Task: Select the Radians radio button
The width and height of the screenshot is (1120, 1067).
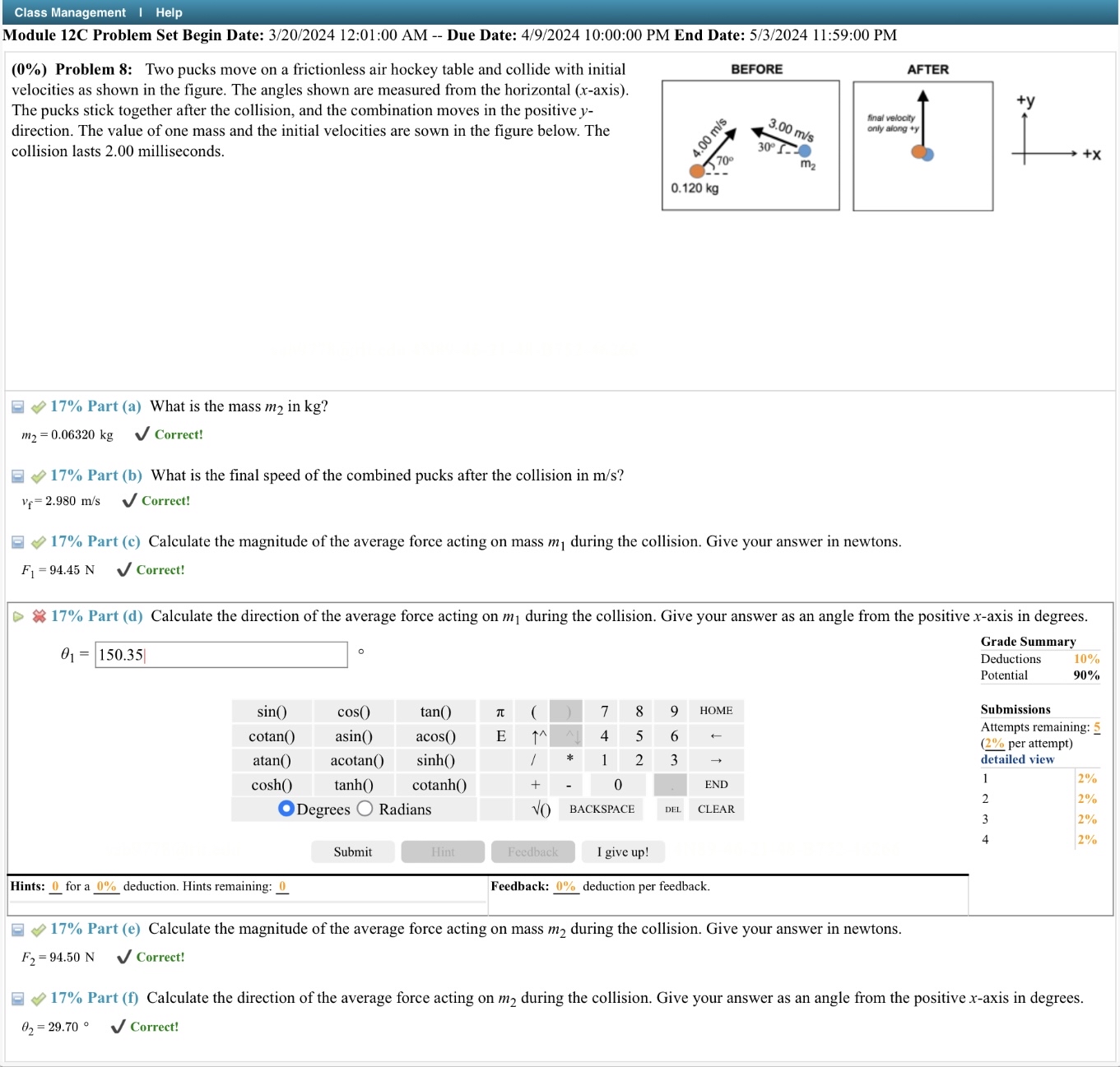Action: pyautogui.click(x=365, y=809)
